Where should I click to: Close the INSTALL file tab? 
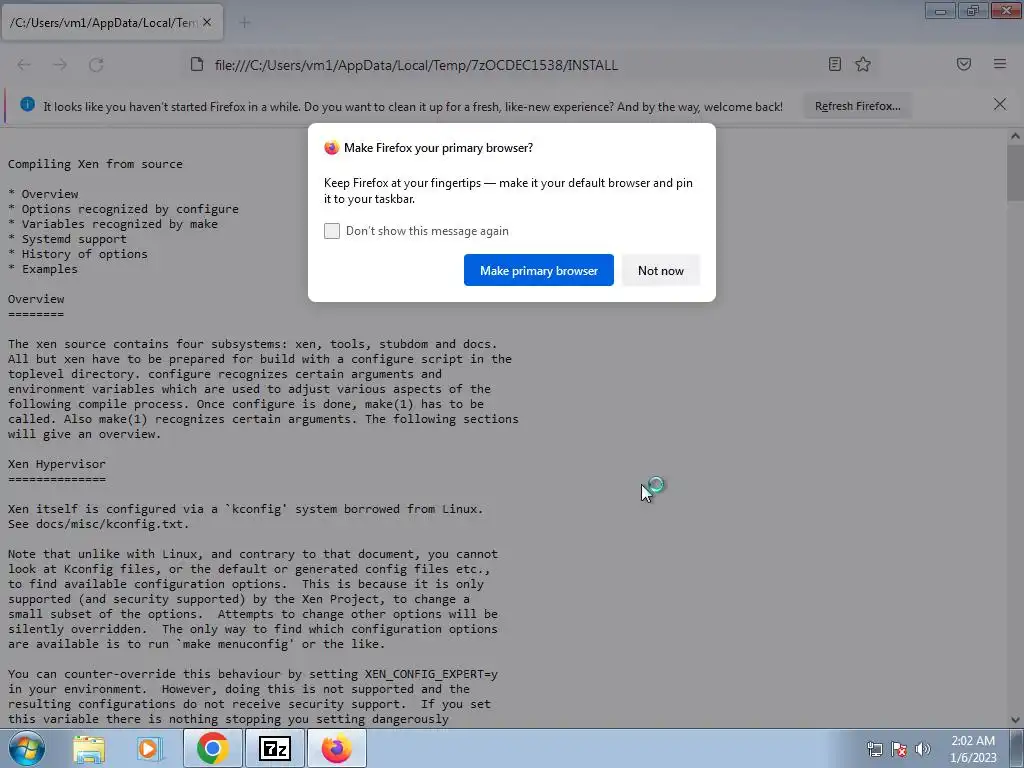(207, 22)
